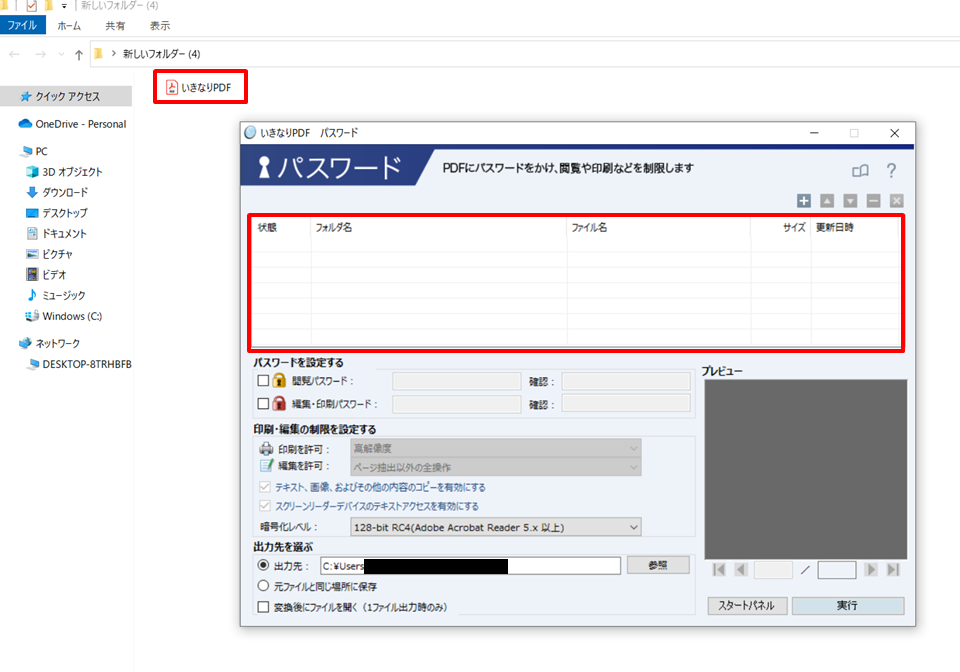Go to the next preview page
Viewport: 960px width, 672px height.
(871, 570)
